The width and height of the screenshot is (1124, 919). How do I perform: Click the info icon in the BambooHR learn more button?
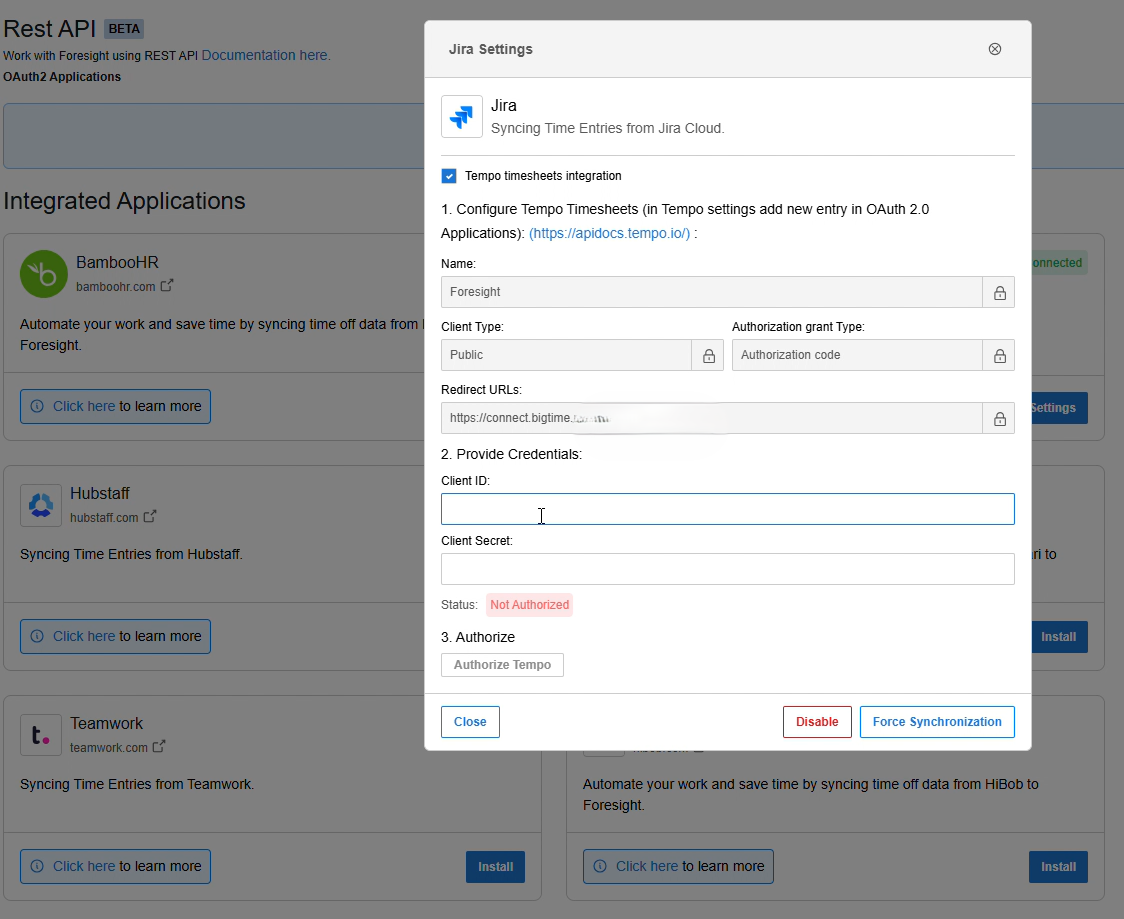[37, 406]
